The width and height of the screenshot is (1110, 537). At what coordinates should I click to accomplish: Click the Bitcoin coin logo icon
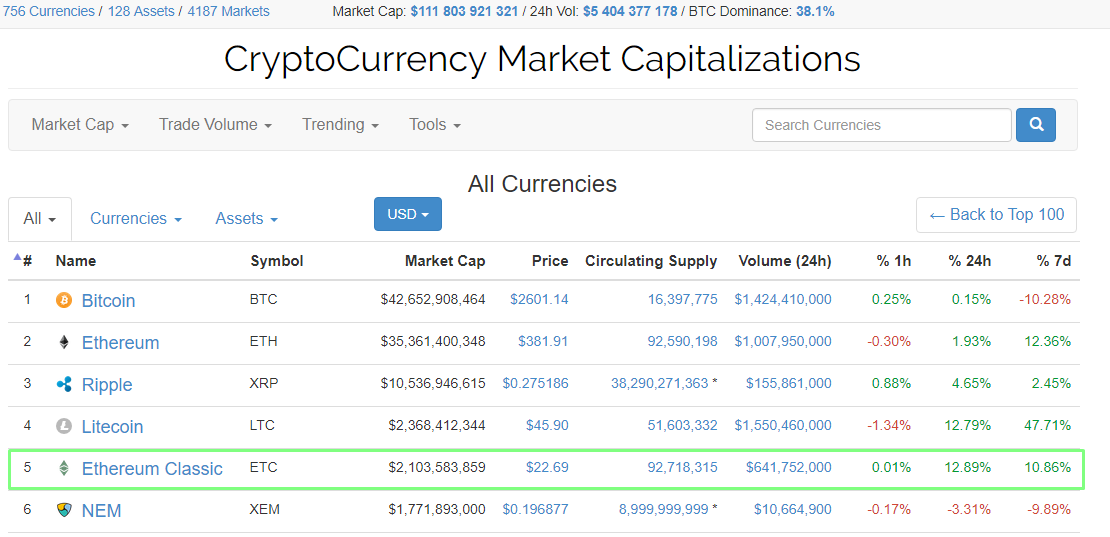[x=64, y=300]
